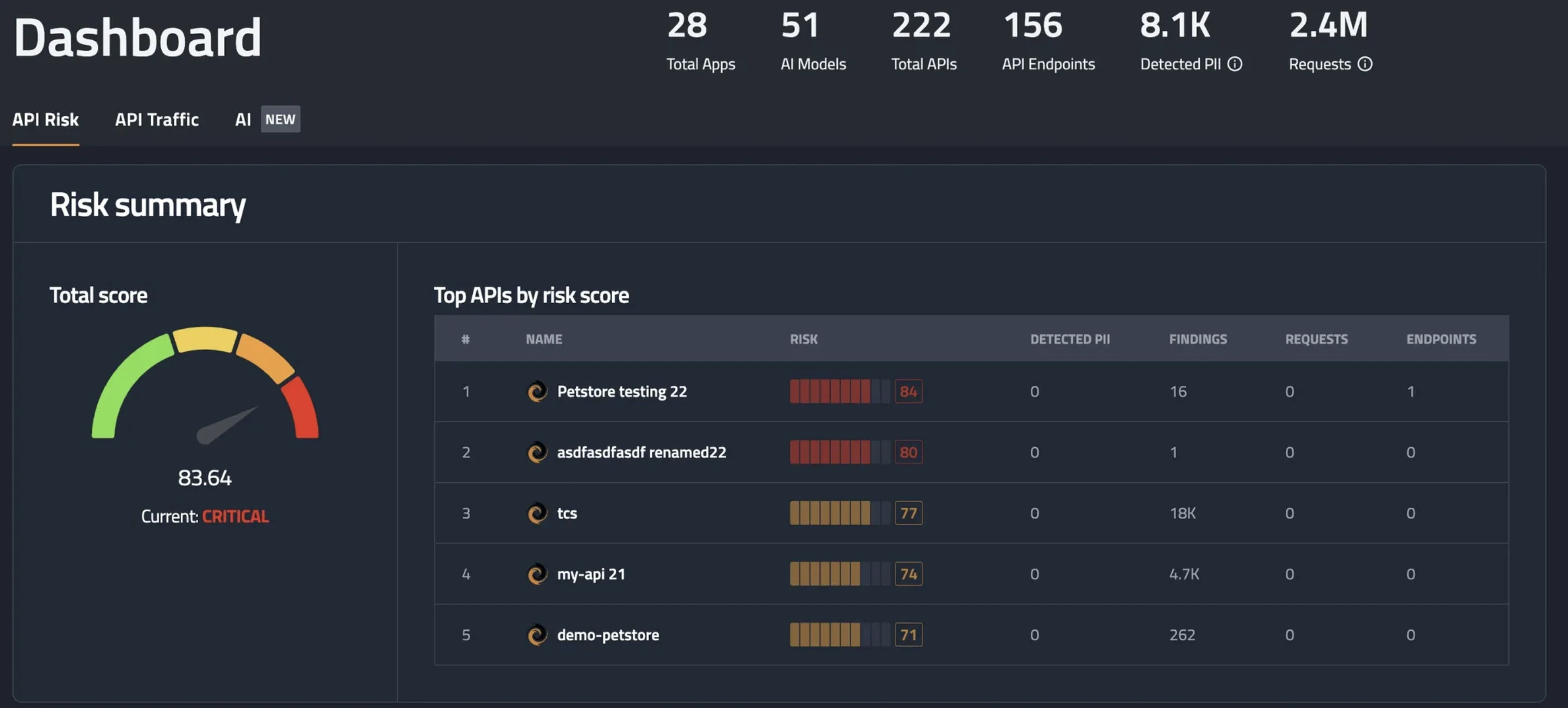Sort by the FINDINGS column header
This screenshot has width=1568, height=708.
tap(1198, 339)
